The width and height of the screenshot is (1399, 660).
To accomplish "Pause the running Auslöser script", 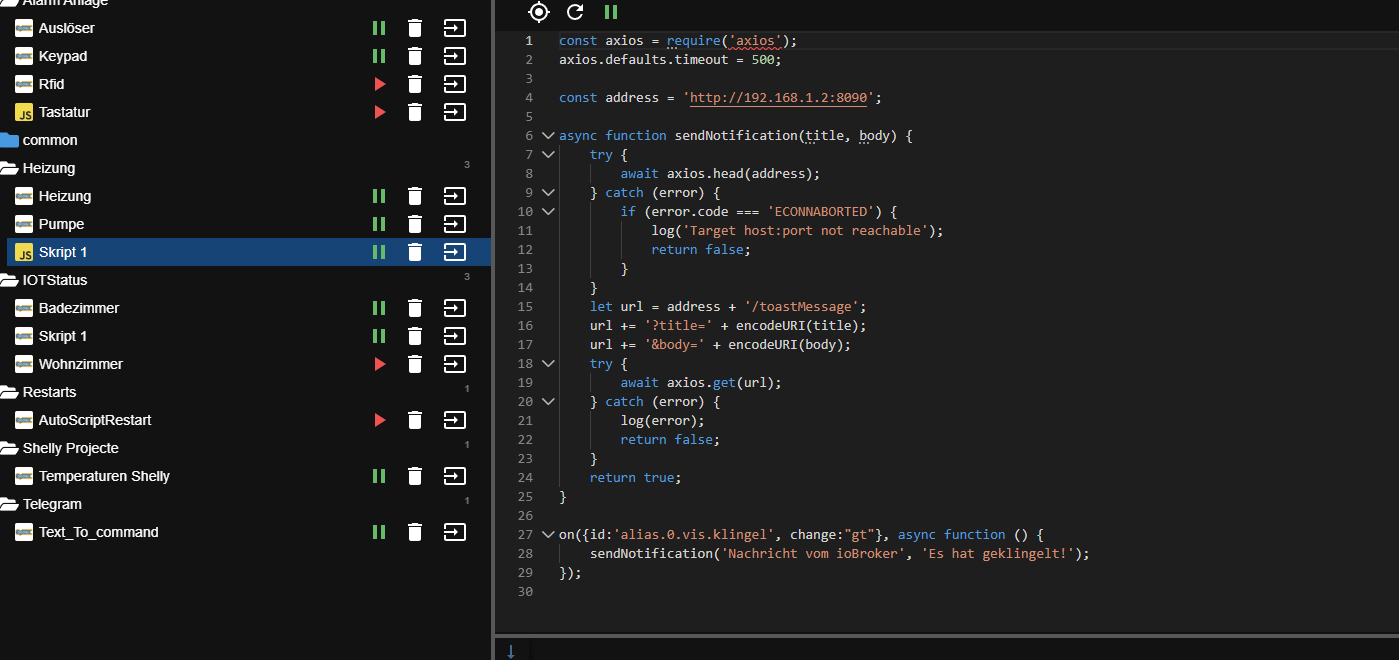I will coord(379,28).
